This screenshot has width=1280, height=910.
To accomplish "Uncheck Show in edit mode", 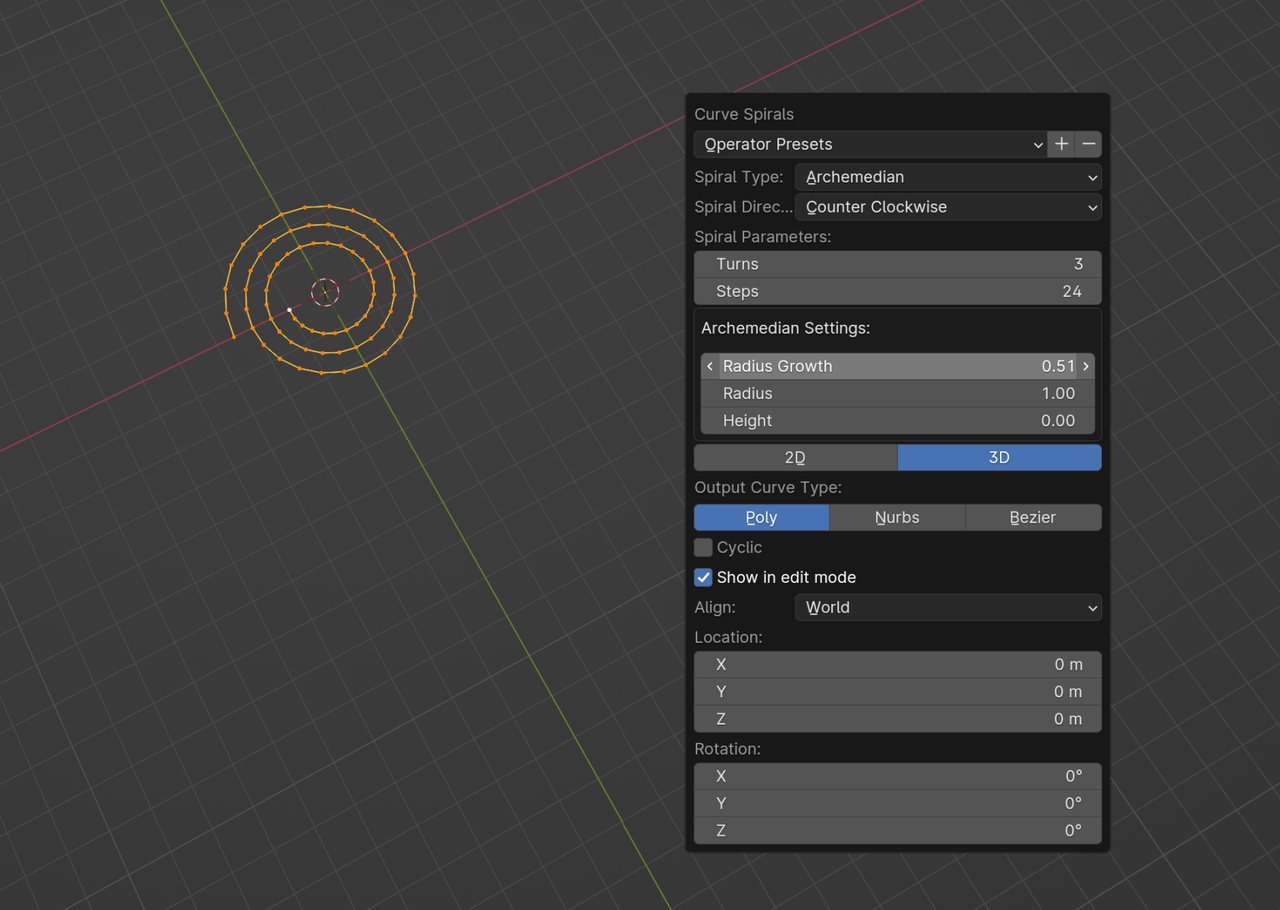I will pyautogui.click(x=703, y=577).
